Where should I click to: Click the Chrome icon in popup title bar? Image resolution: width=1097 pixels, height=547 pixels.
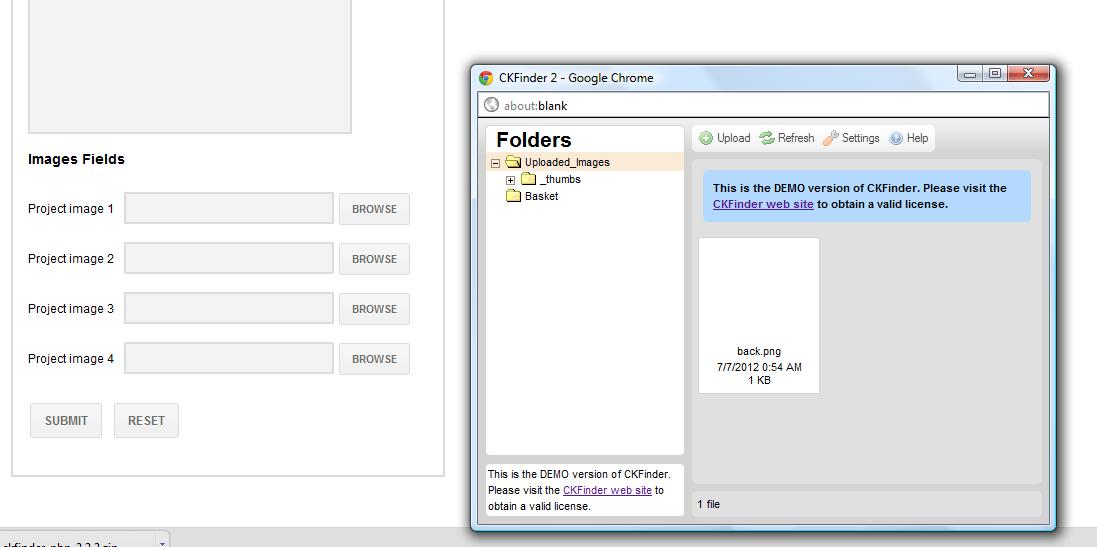pos(486,78)
